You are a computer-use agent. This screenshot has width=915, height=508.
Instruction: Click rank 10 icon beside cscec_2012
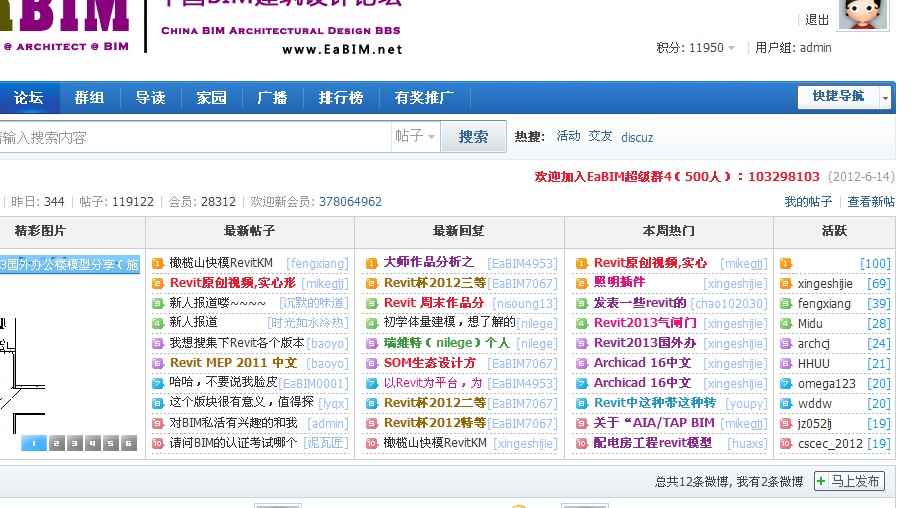pyautogui.click(x=786, y=443)
